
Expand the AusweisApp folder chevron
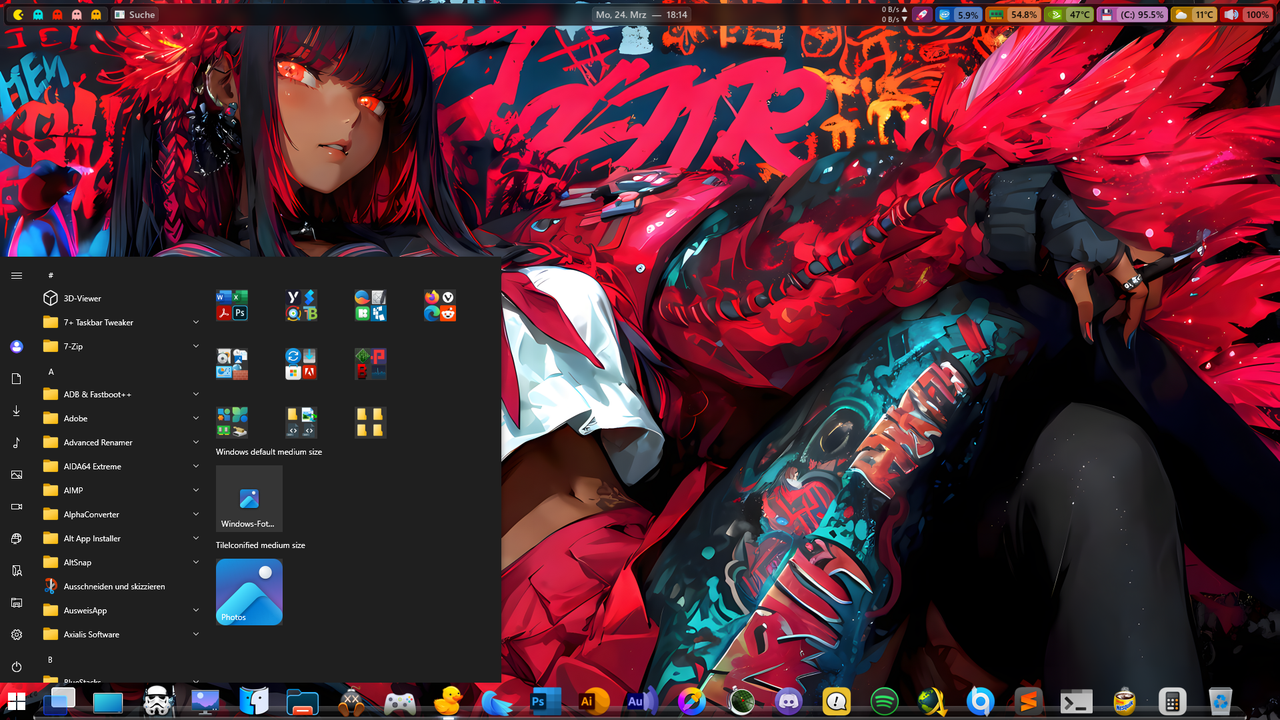coord(196,610)
